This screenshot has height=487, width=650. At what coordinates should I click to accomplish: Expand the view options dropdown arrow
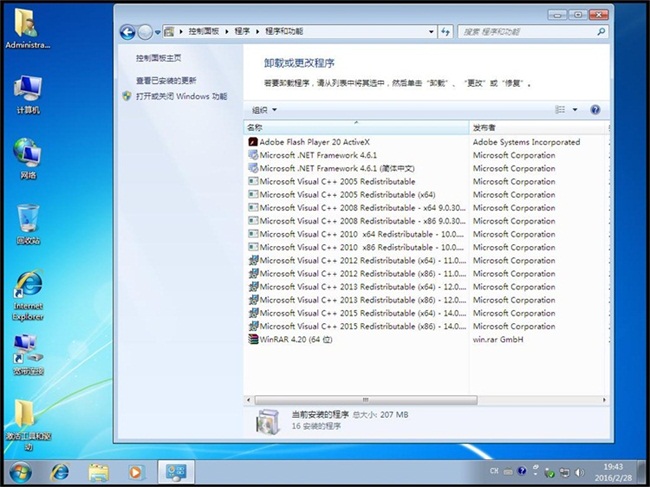pyautogui.click(x=575, y=110)
